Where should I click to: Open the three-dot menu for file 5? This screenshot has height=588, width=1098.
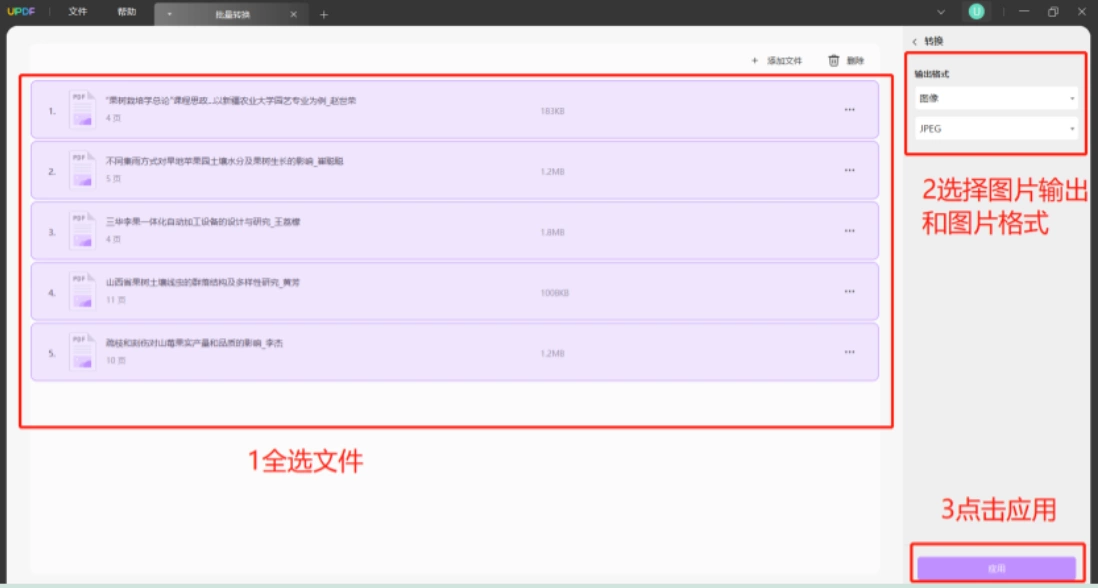click(x=849, y=352)
